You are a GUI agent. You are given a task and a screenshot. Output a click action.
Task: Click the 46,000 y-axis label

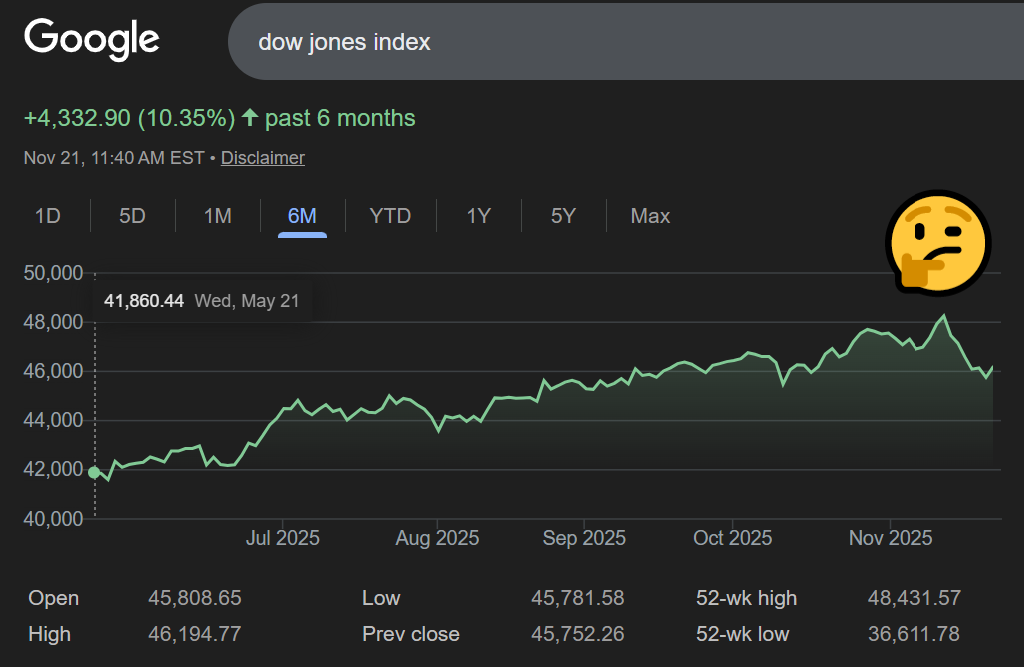[54, 371]
